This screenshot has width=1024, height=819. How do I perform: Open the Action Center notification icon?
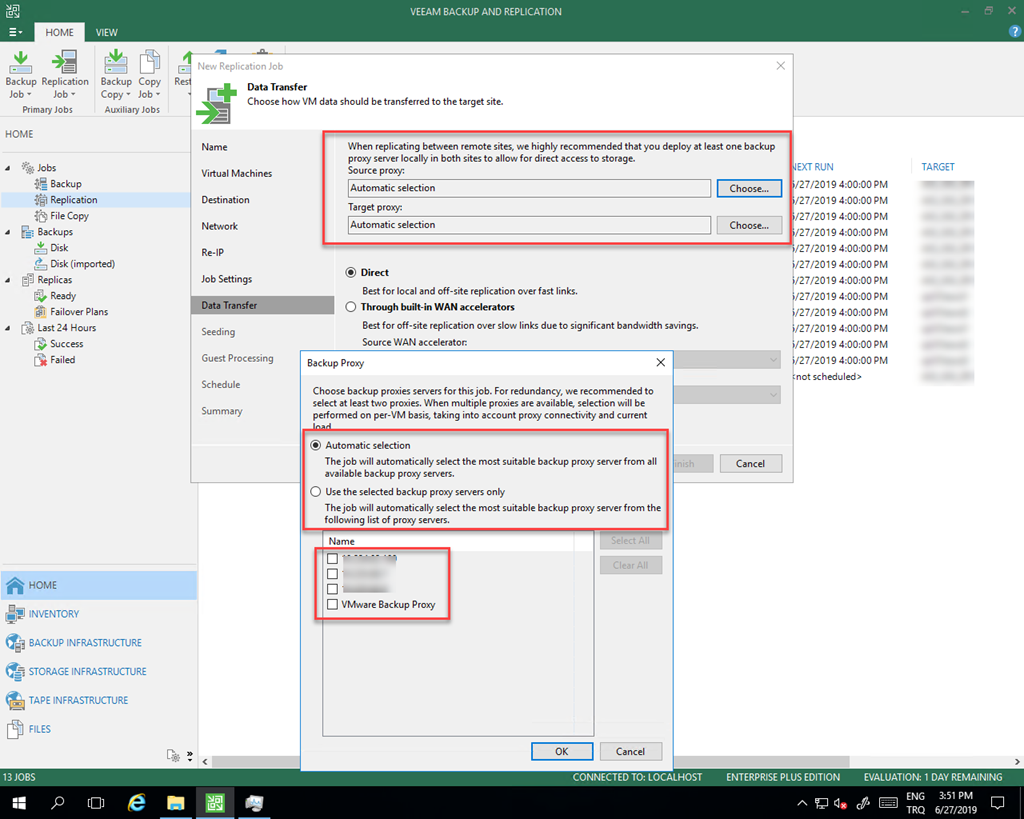[997, 803]
